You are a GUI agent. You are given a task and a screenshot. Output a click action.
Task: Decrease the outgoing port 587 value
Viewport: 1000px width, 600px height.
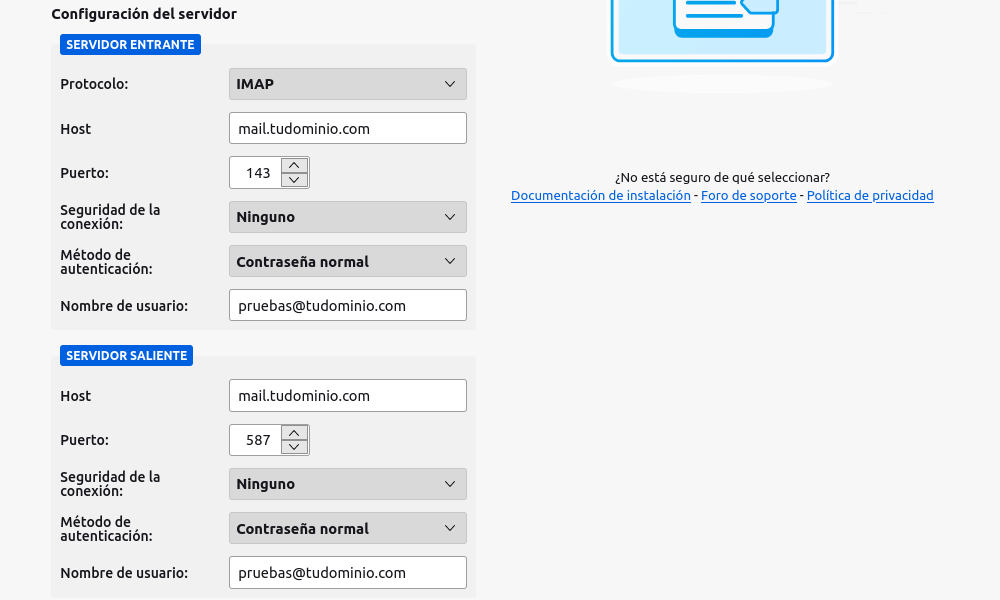tap(294, 447)
